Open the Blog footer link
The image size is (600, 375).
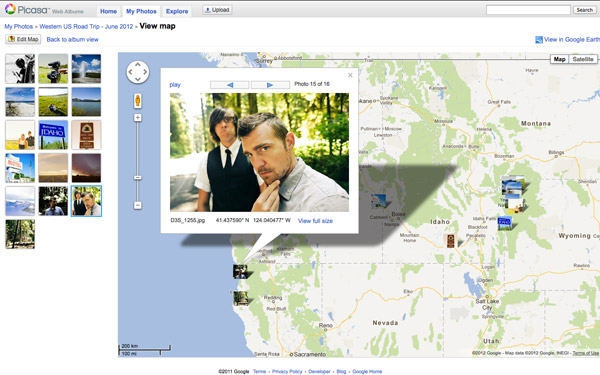pos(341,371)
